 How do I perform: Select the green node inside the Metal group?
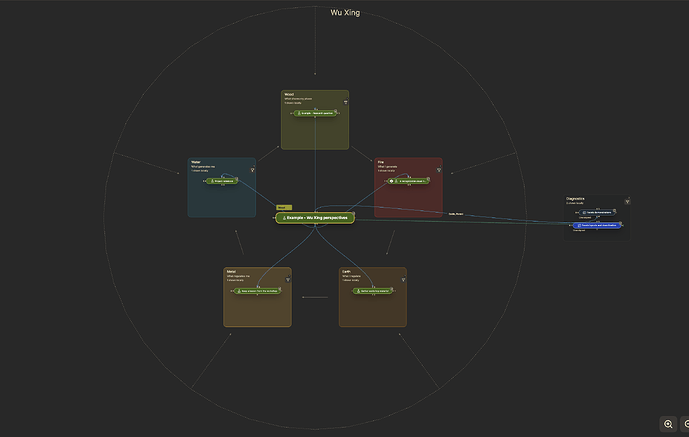click(257, 291)
